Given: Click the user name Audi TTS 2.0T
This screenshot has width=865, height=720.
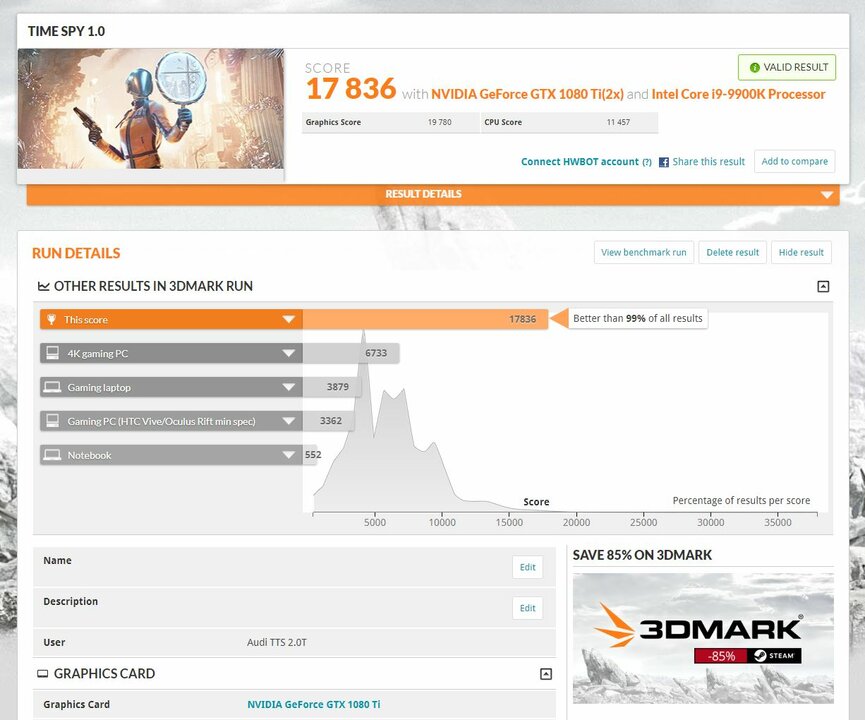Looking at the screenshot, I should pos(277,643).
